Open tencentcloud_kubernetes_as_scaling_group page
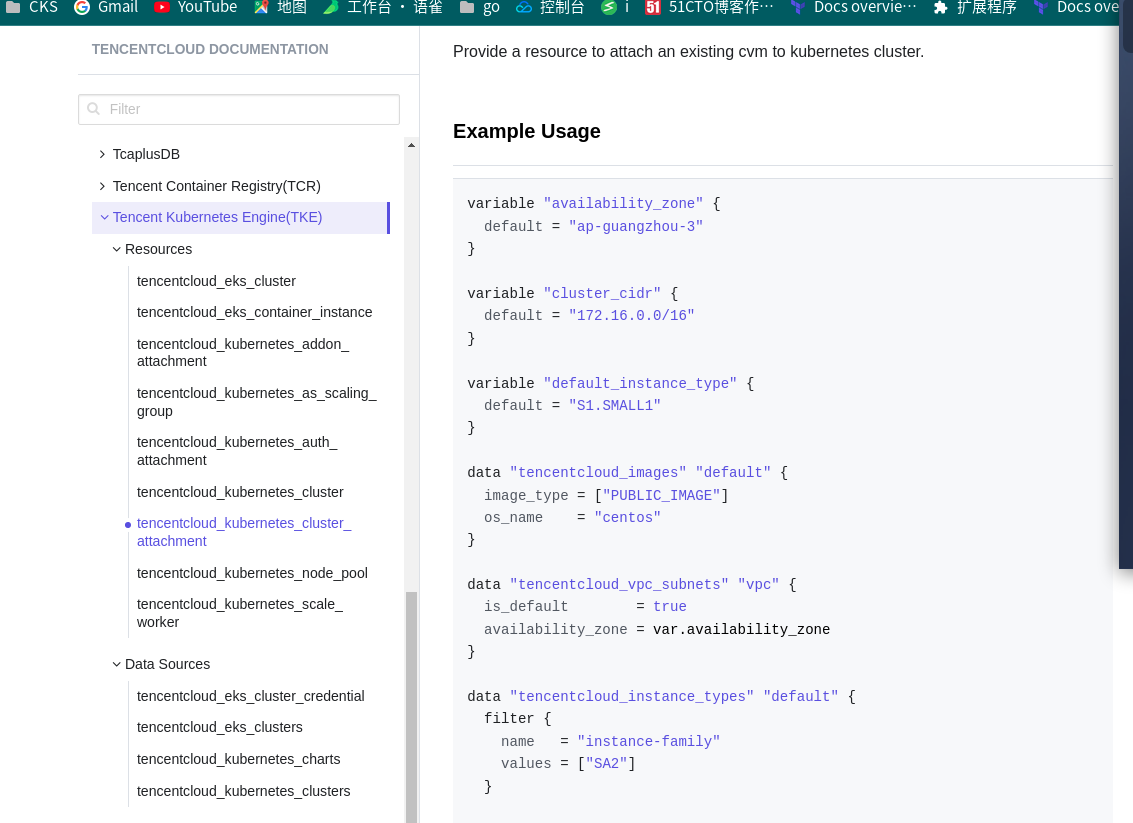The image size is (1133, 823). [257, 402]
